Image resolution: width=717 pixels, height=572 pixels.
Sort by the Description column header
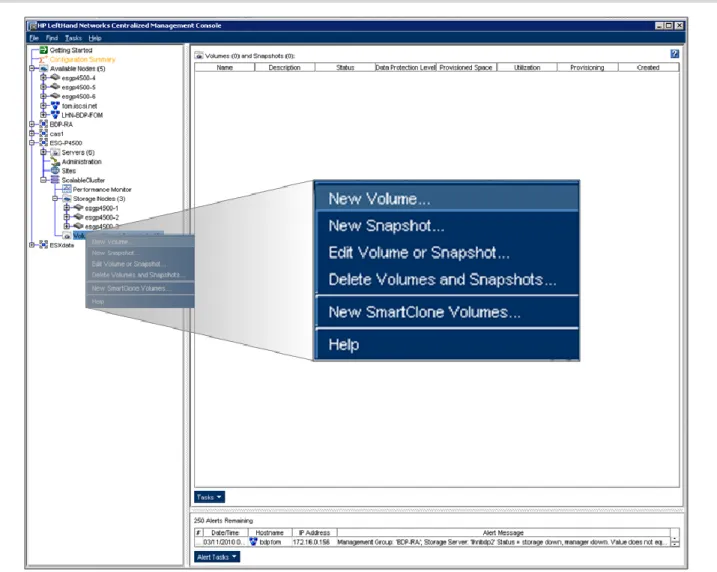[x=284, y=67]
